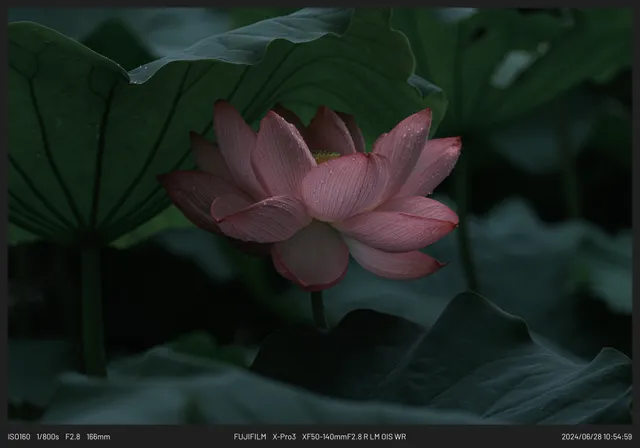This screenshot has width=640, height=448.
Task: Click the lowest hanging petal of the lotus
Action: pyautogui.click(x=312, y=257)
